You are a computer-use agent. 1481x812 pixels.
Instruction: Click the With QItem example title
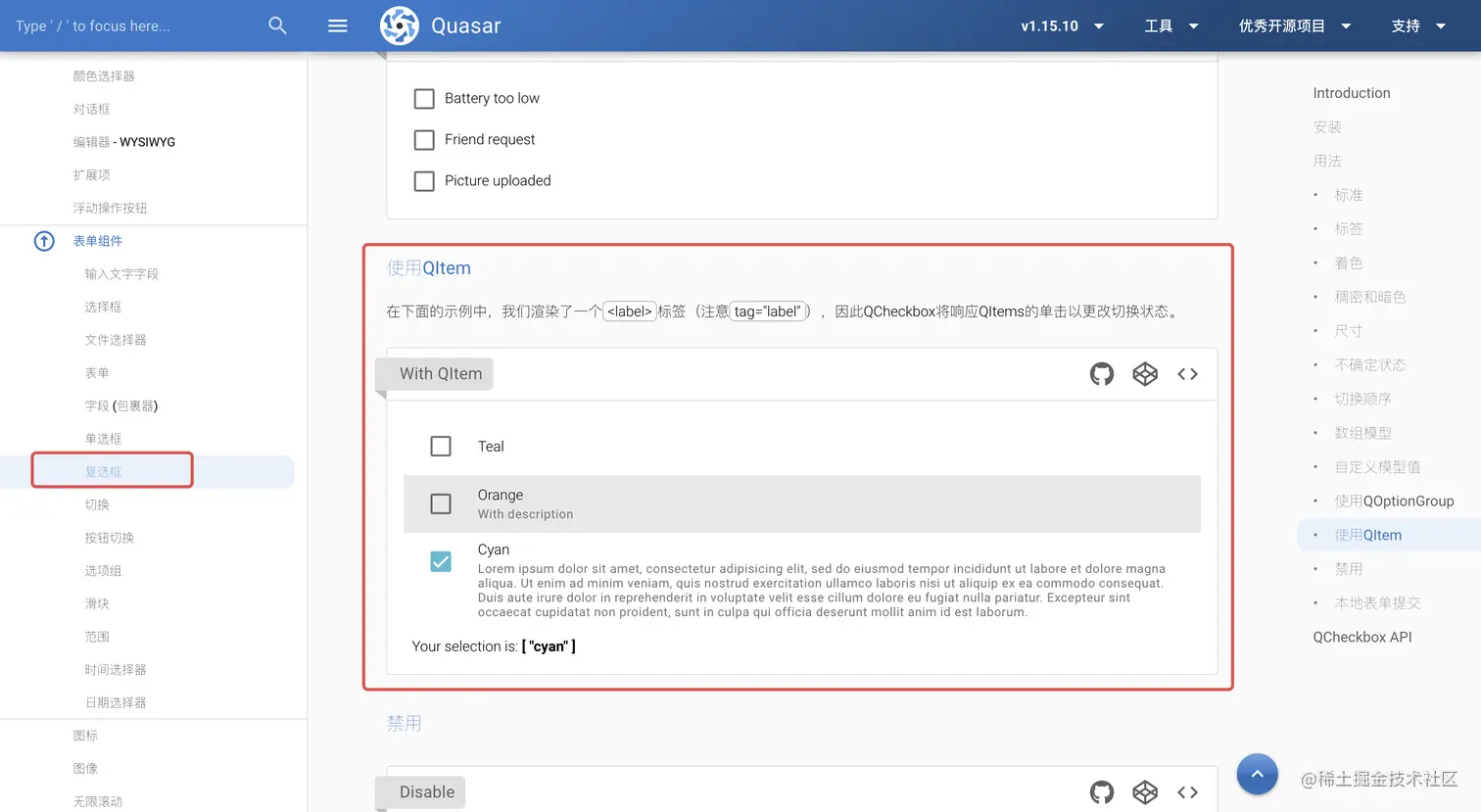(441, 374)
